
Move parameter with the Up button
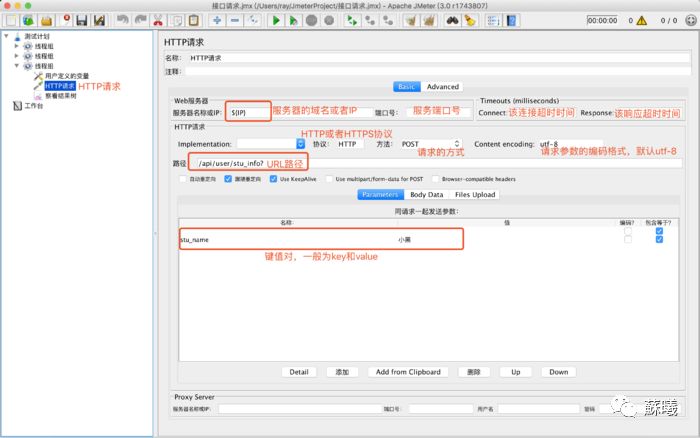[516, 372]
